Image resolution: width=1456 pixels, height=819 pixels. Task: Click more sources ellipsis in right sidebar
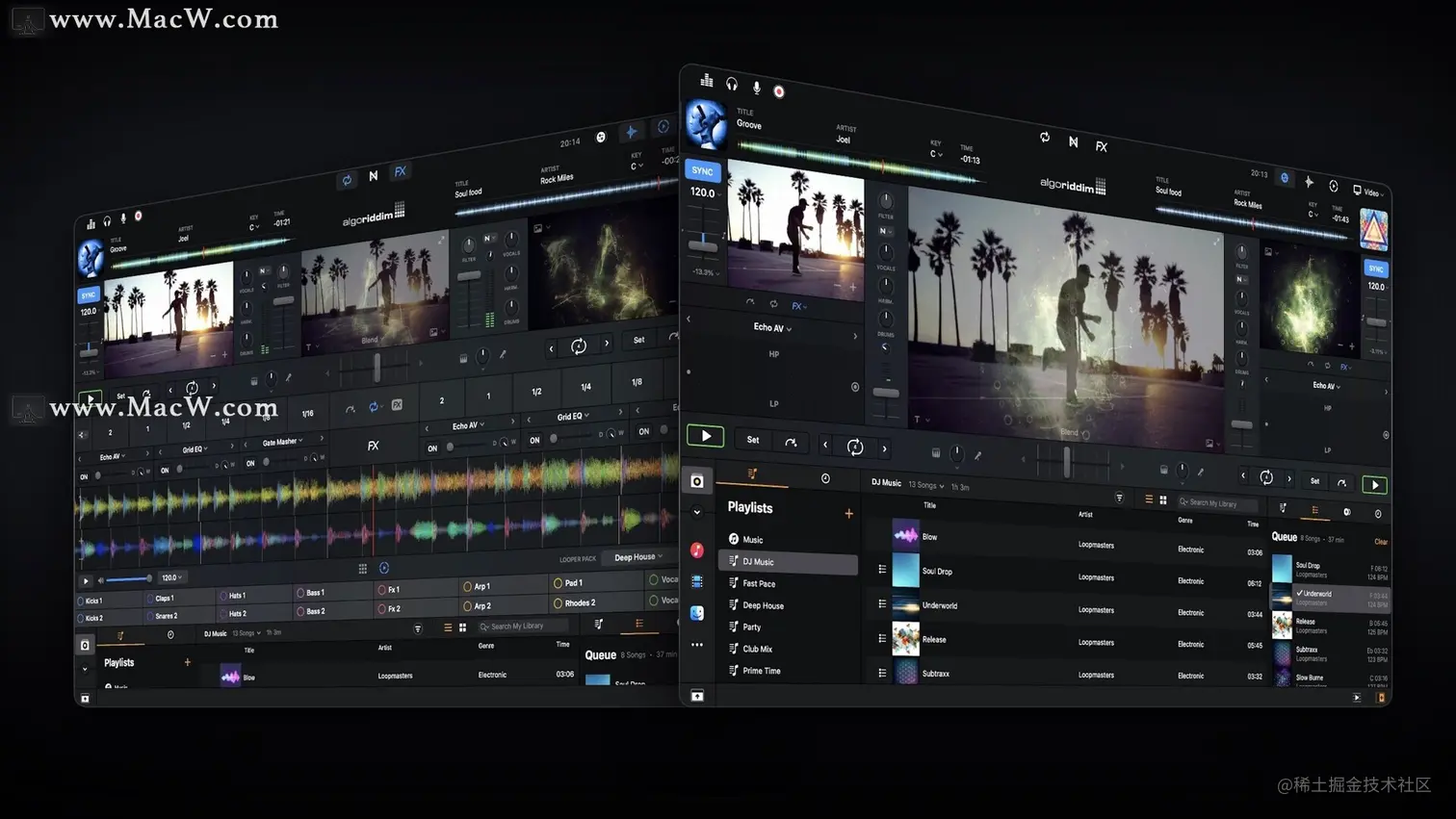[697, 645]
